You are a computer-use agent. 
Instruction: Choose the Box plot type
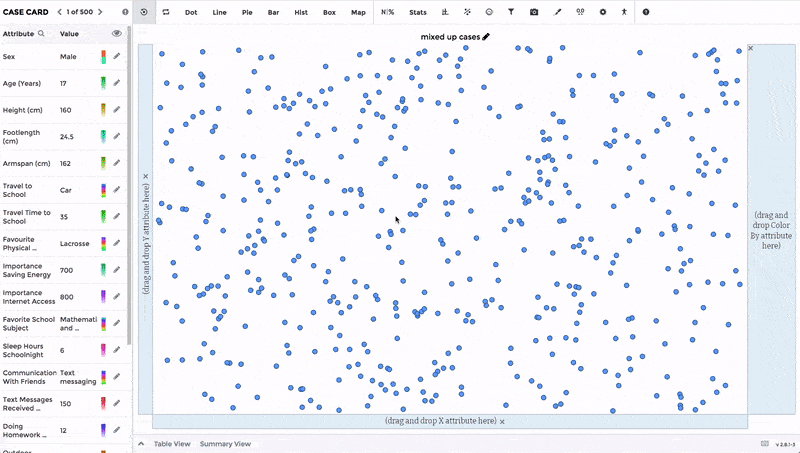[329, 12]
